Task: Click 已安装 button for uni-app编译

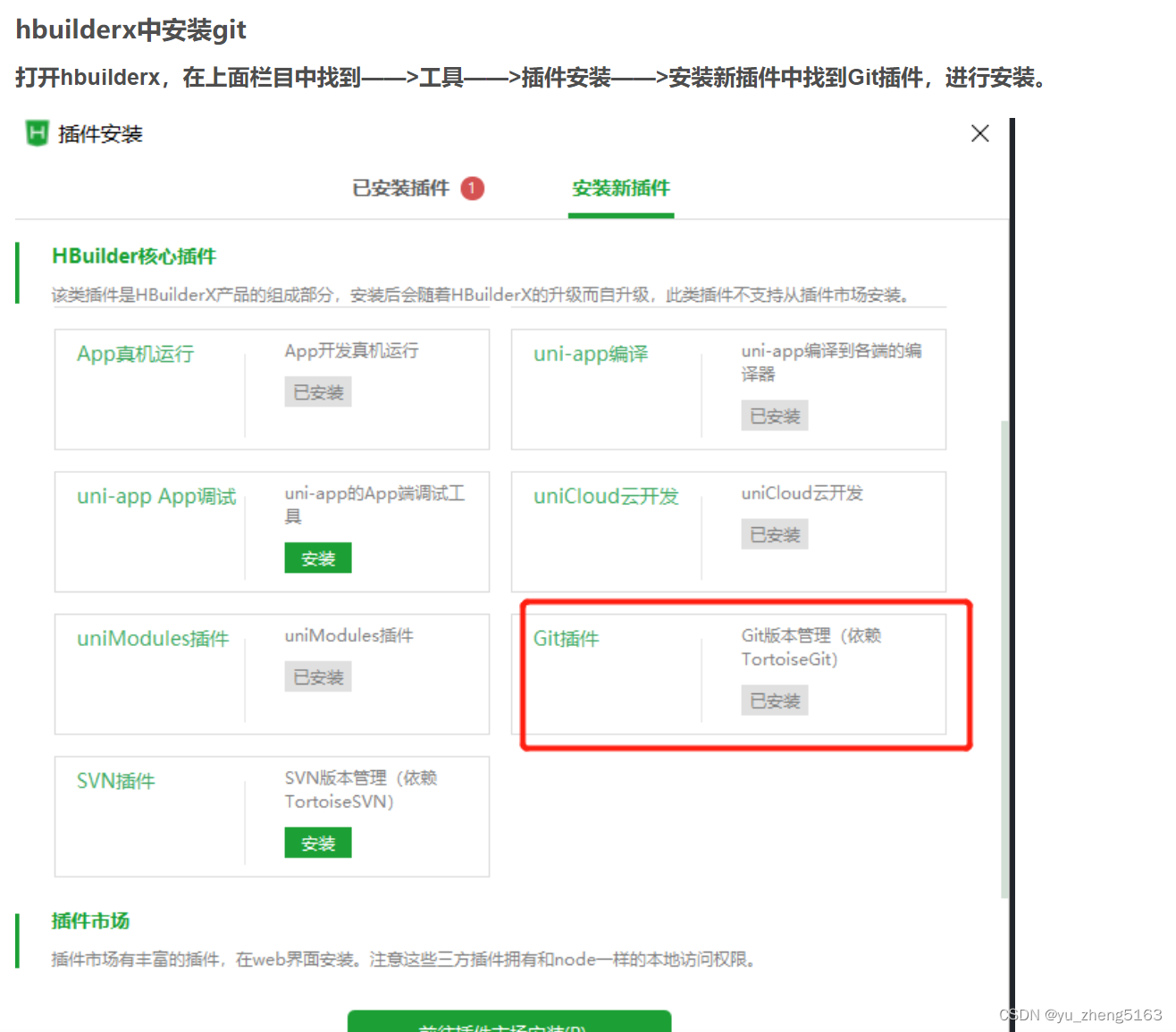Action: [x=775, y=415]
